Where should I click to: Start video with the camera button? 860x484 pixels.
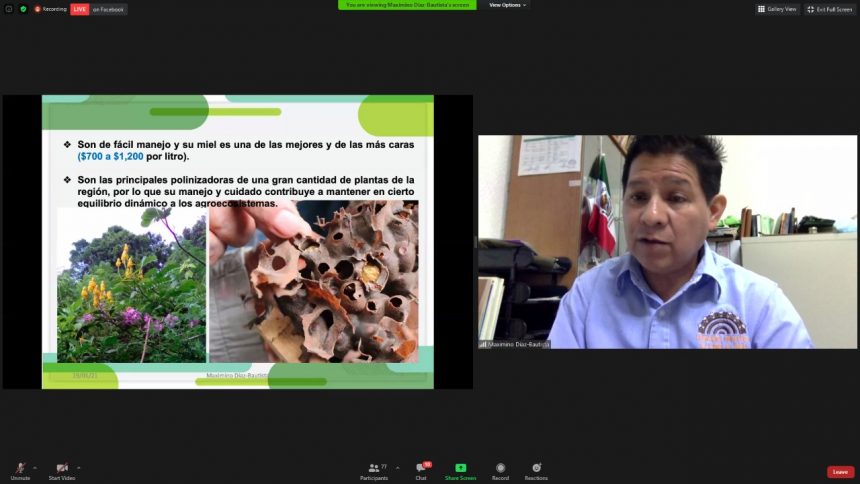(x=62, y=469)
